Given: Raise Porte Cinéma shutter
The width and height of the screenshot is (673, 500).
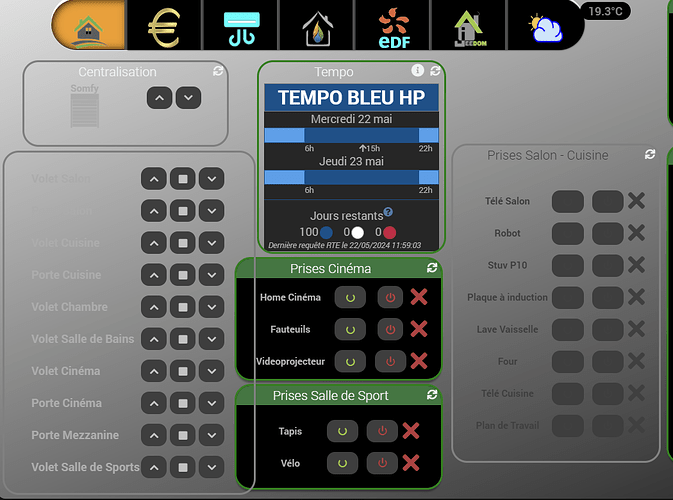Looking at the screenshot, I should point(154,403).
